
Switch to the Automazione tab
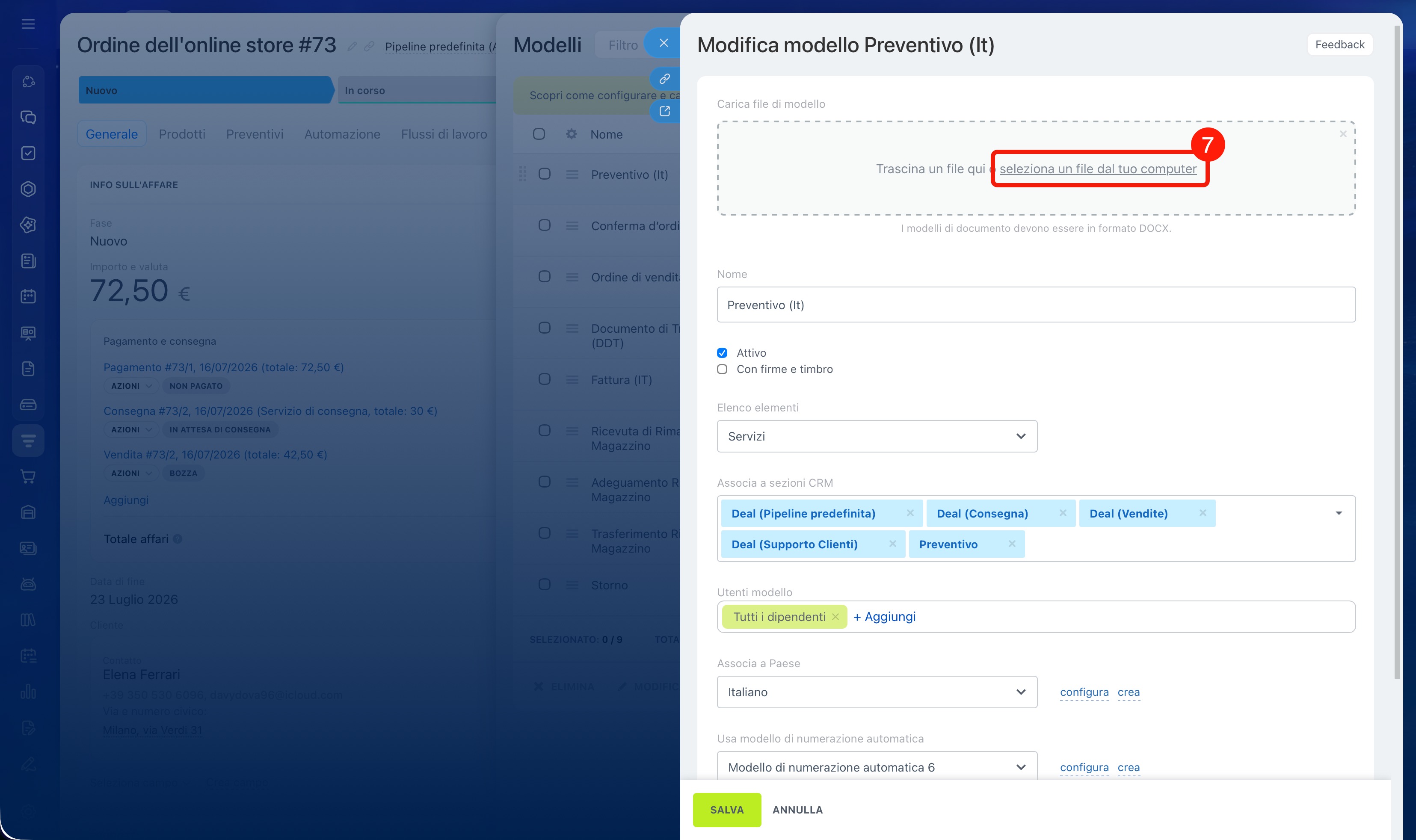[342, 134]
